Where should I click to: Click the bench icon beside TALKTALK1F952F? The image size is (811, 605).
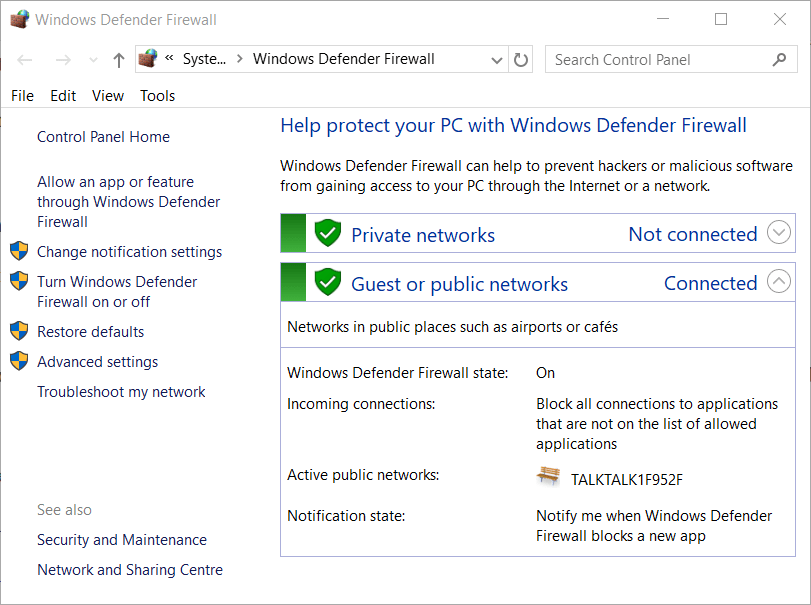(548, 477)
